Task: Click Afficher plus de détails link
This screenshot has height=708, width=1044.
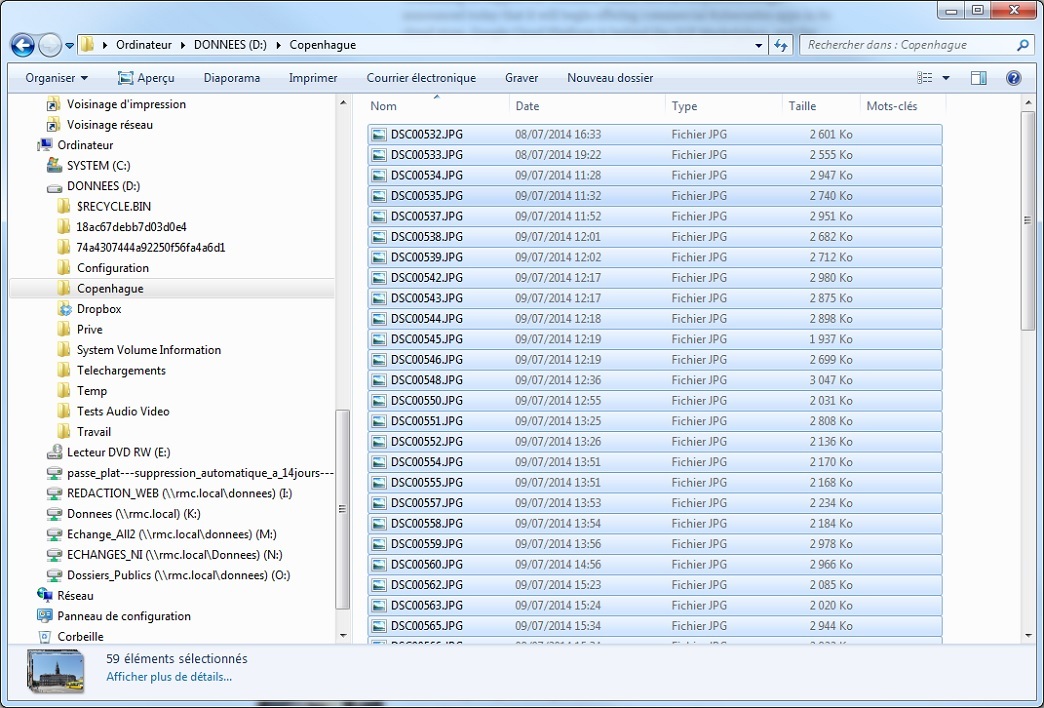Action: tap(169, 677)
